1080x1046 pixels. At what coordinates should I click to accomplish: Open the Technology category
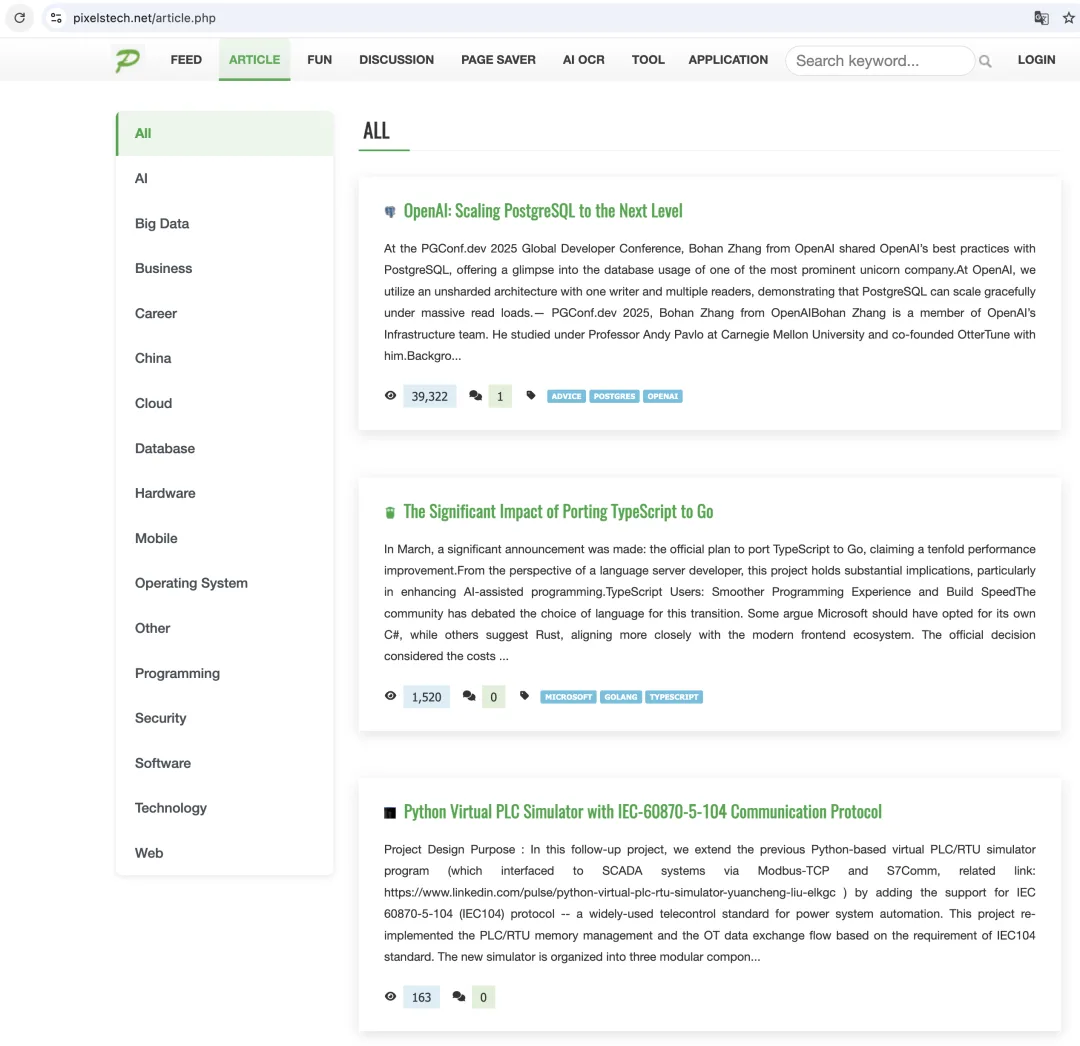(225, 808)
